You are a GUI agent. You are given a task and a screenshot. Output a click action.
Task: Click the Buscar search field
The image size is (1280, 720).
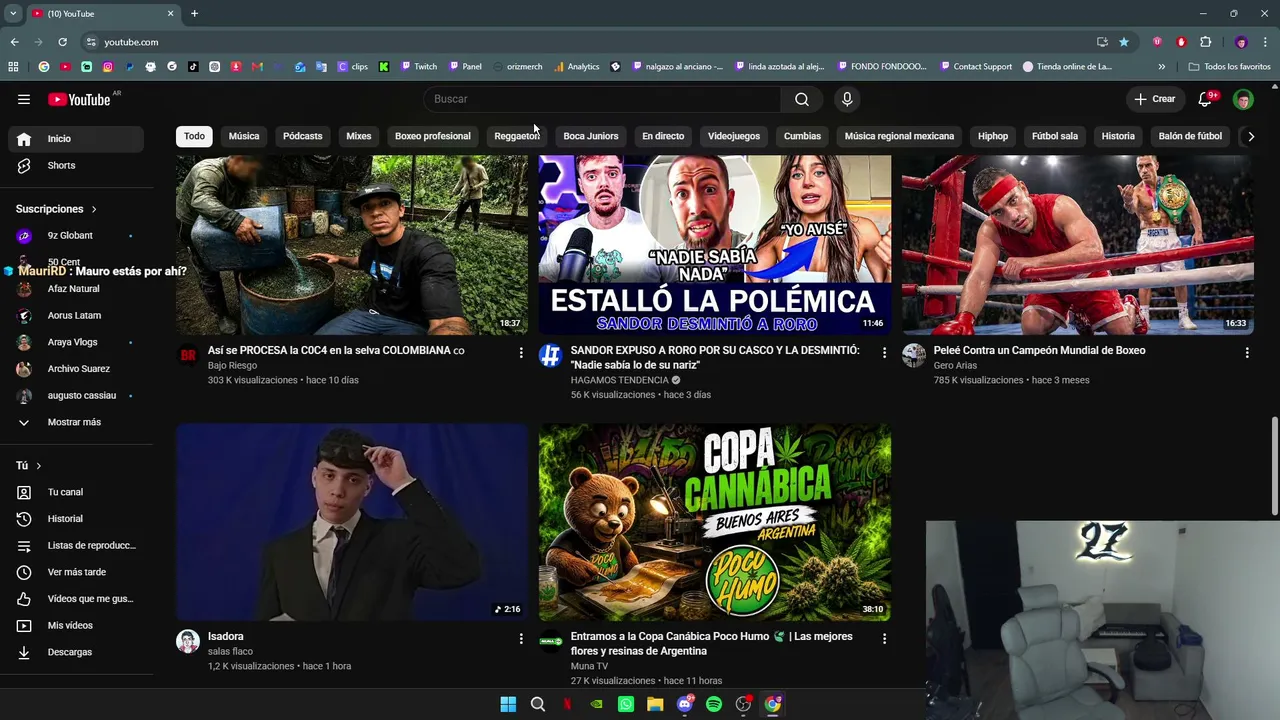click(x=603, y=99)
